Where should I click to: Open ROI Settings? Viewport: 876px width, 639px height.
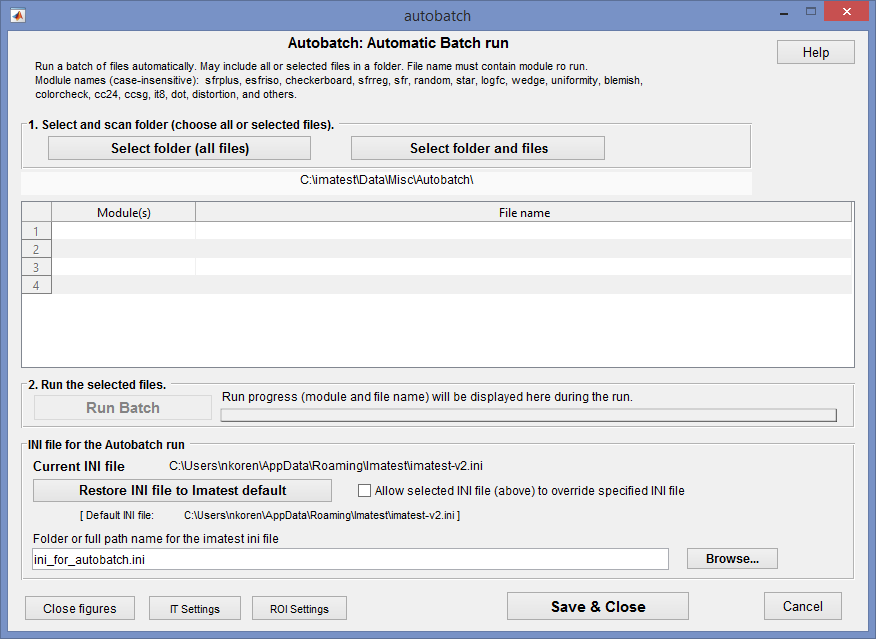(x=299, y=608)
